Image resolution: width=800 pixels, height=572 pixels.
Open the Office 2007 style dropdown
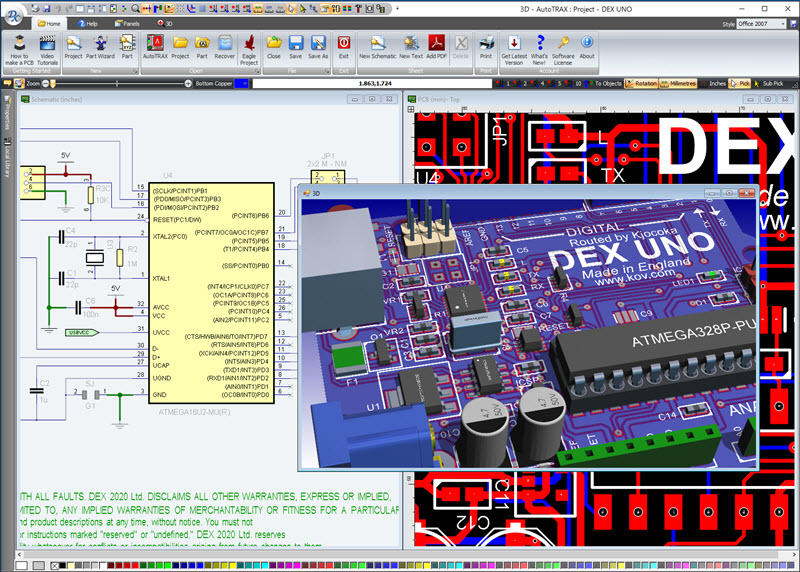coord(761,24)
